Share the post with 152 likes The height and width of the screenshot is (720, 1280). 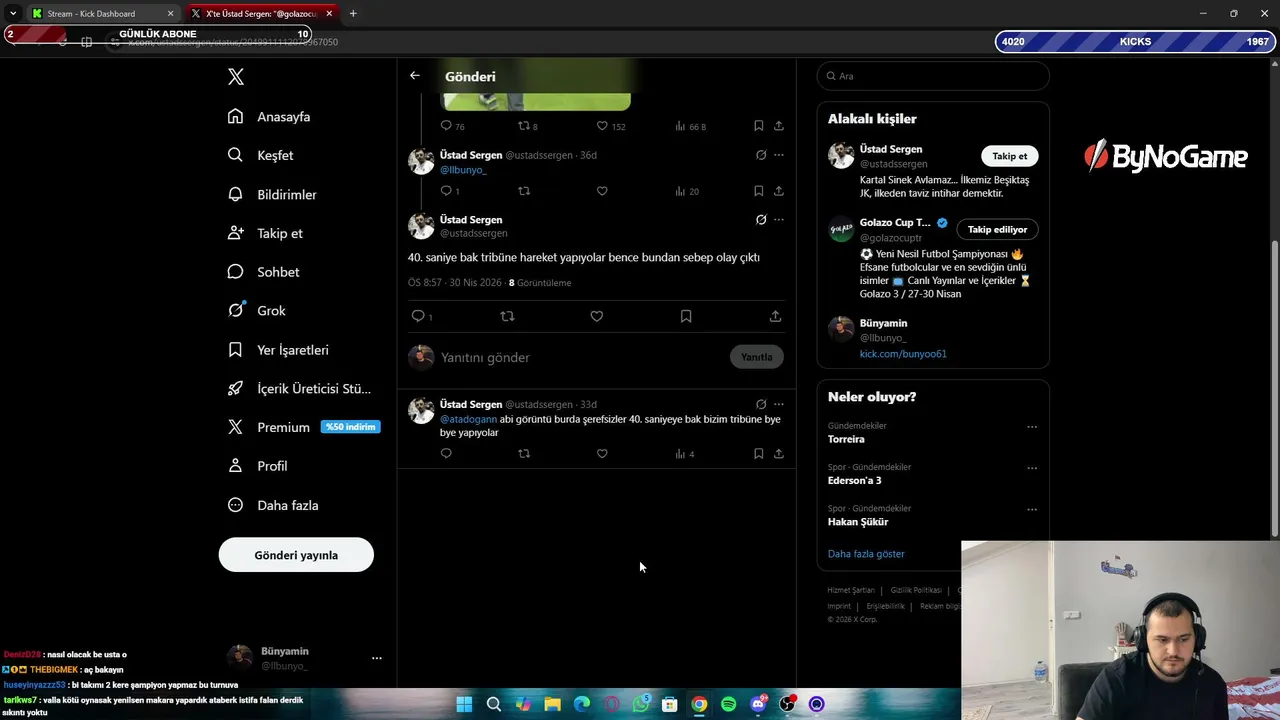tap(779, 126)
